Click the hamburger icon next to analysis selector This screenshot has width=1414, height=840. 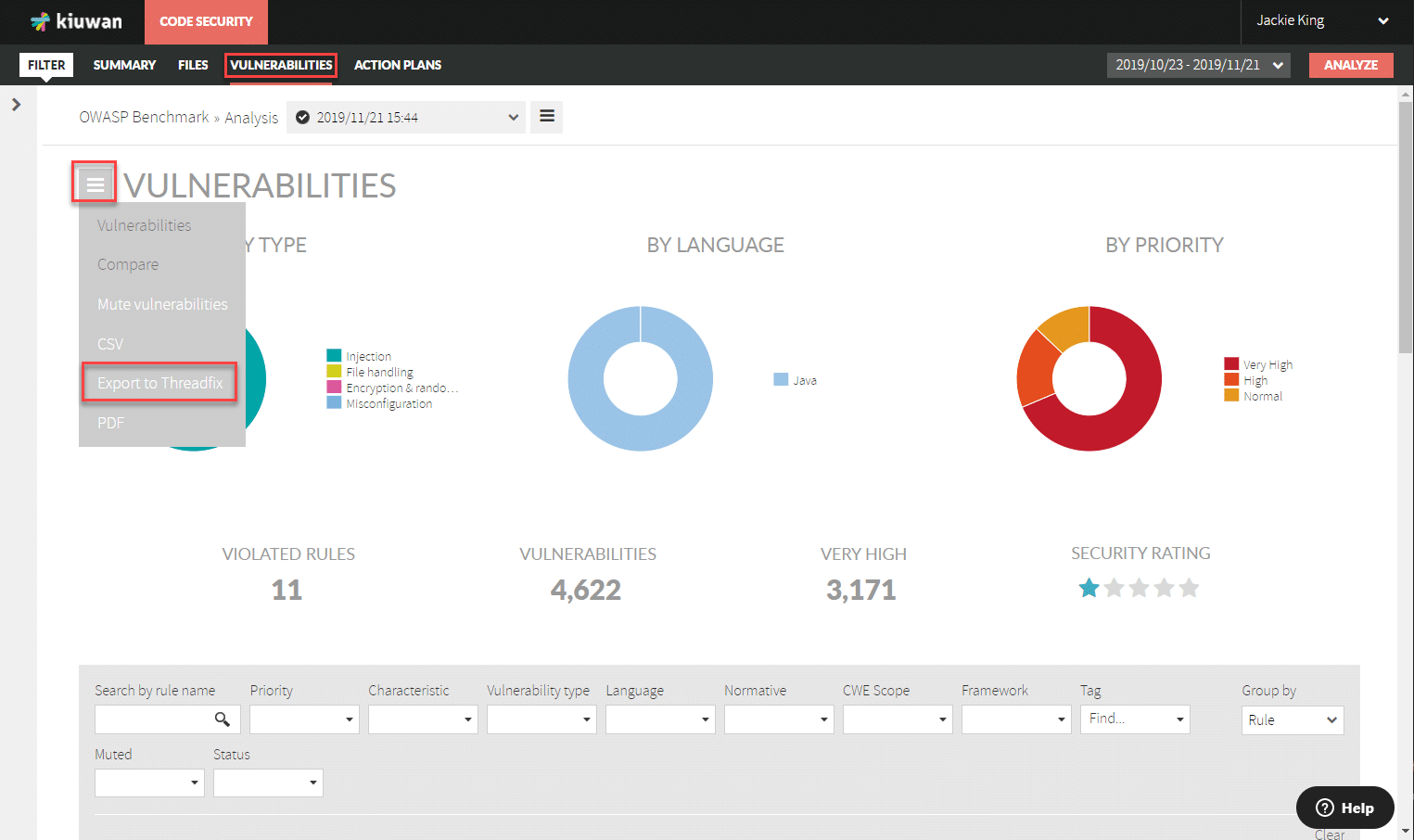click(546, 117)
